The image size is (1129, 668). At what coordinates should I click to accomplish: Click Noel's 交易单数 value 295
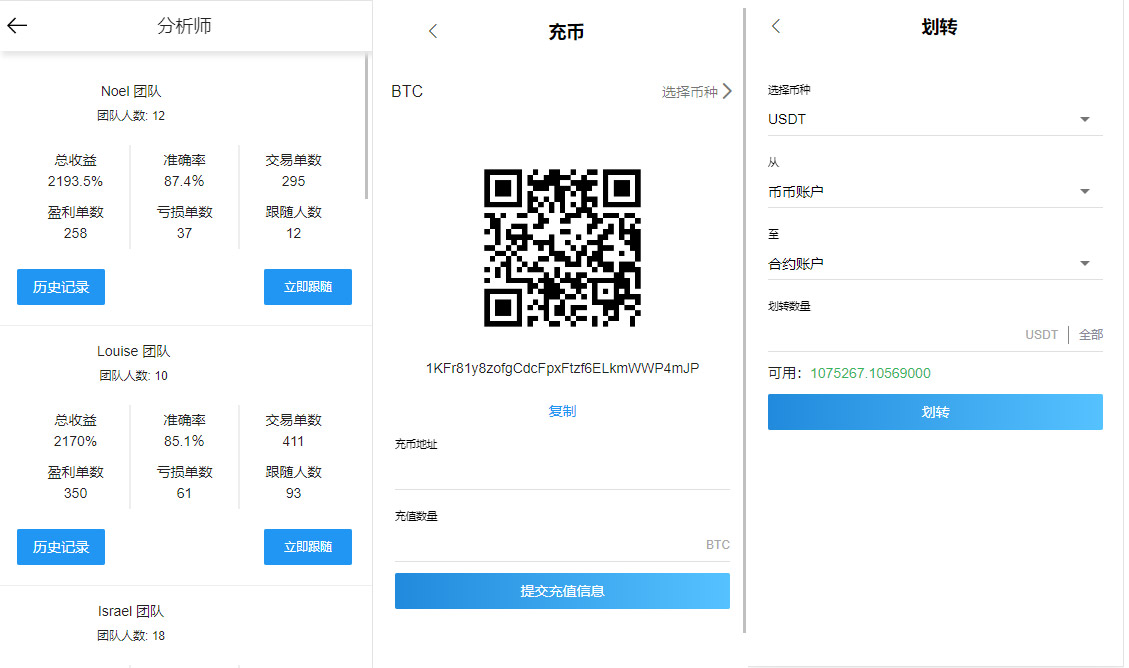tap(293, 181)
